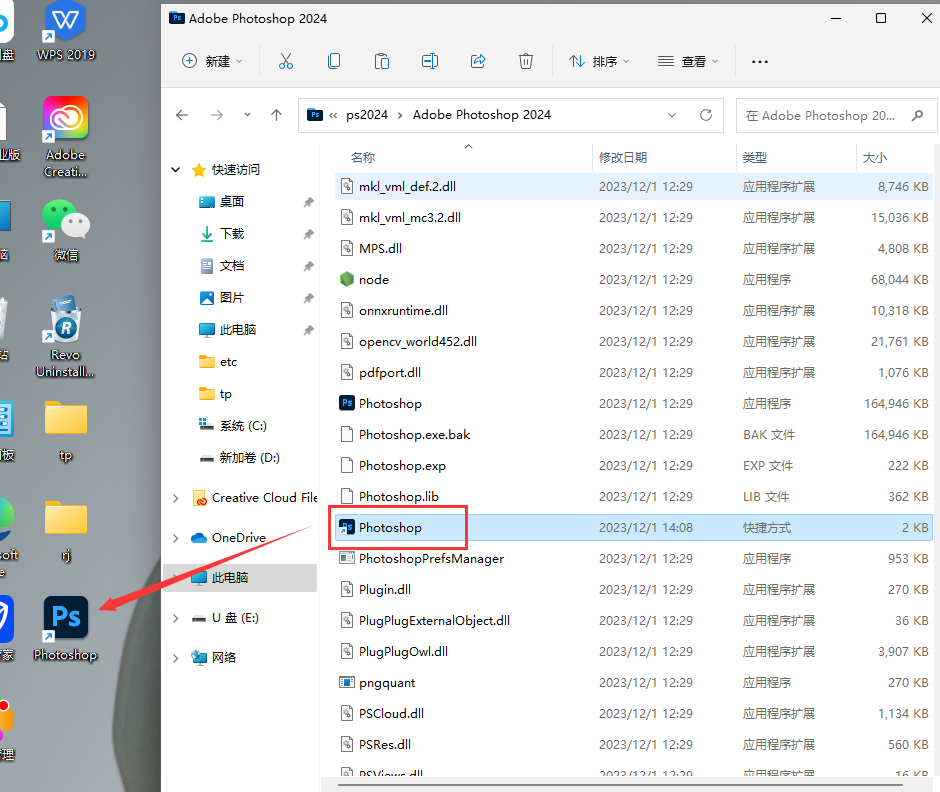Expand the address bar history dropdown

coord(677,115)
